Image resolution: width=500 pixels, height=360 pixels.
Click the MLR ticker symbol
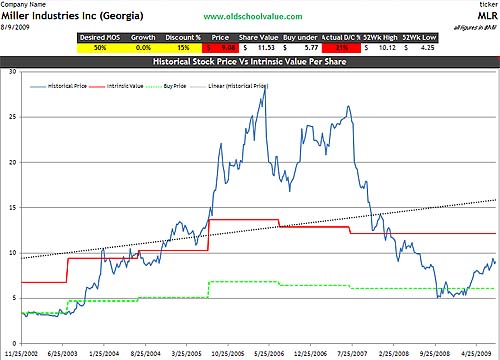pyautogui.click(x=487, y=16)
